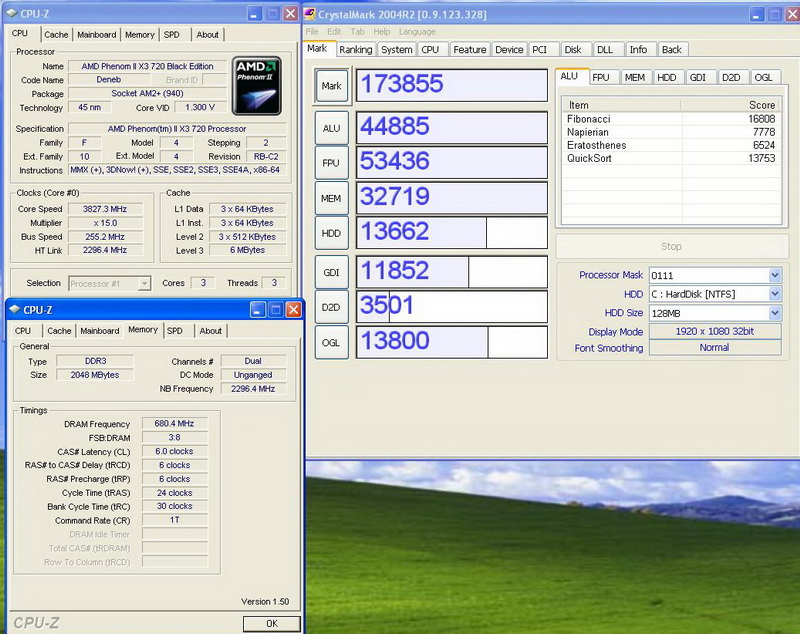Click the MEM benchmark button
The image size is (800, 634).
331,198
